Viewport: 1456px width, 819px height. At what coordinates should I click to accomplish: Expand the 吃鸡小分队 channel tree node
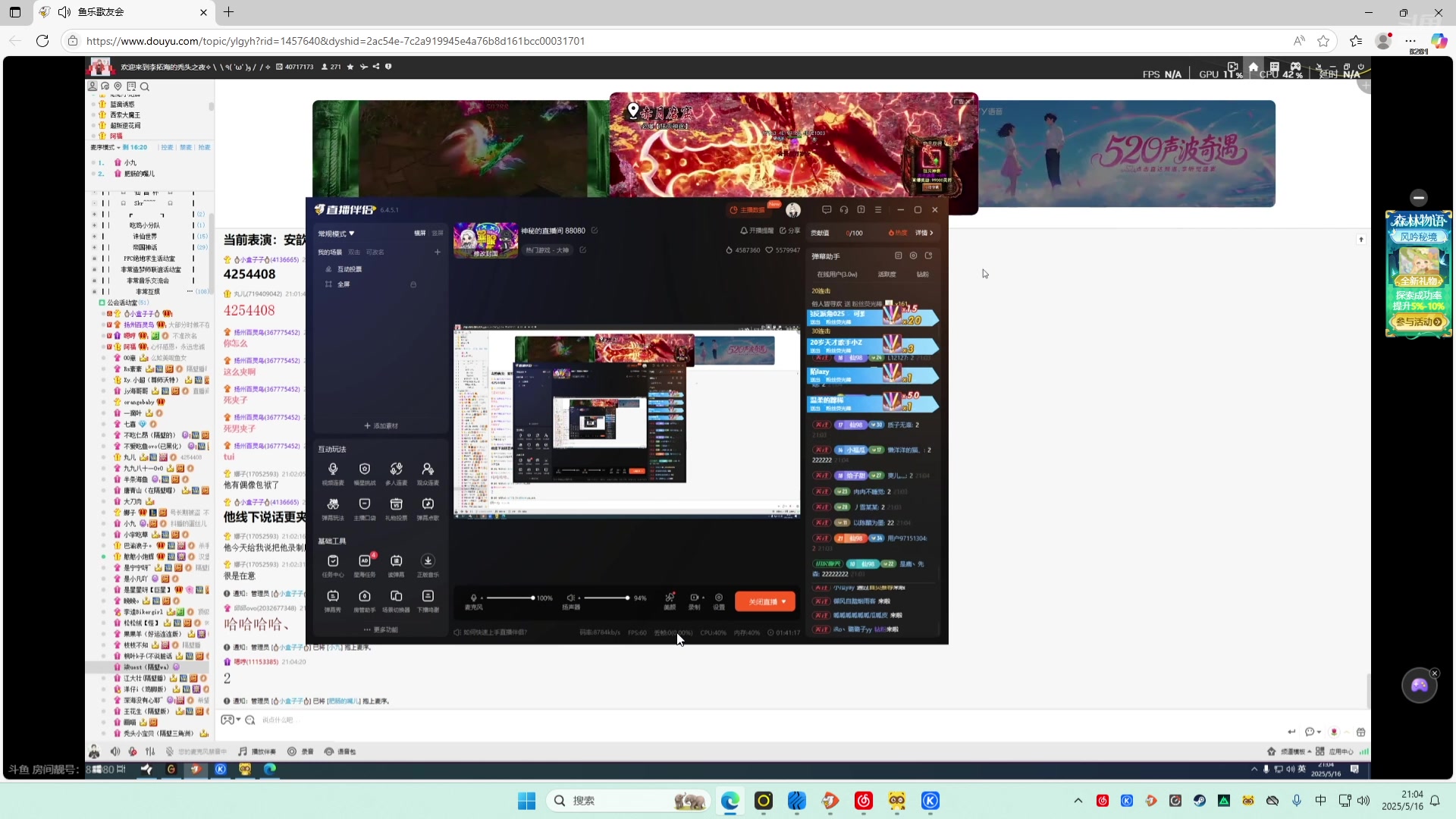(x=95, y=225)
